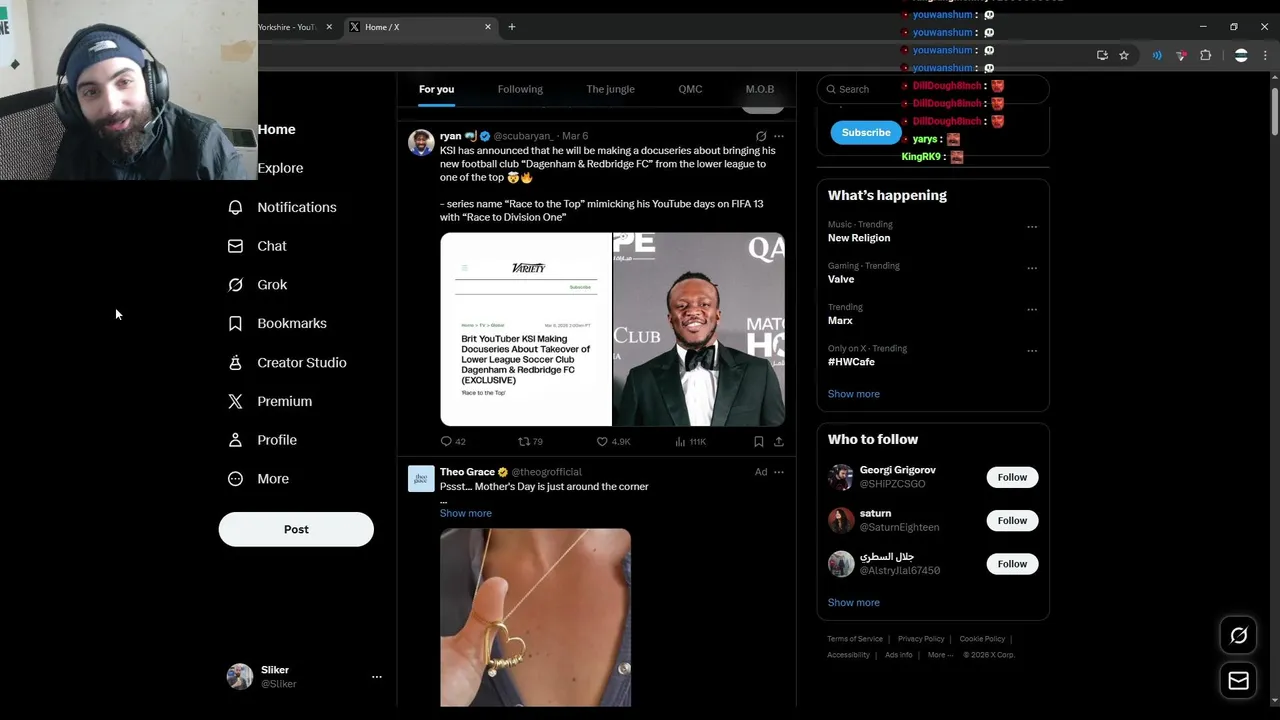Open the Variety article image
Viewport: 1280px width, 720px height.
(526, 329)
